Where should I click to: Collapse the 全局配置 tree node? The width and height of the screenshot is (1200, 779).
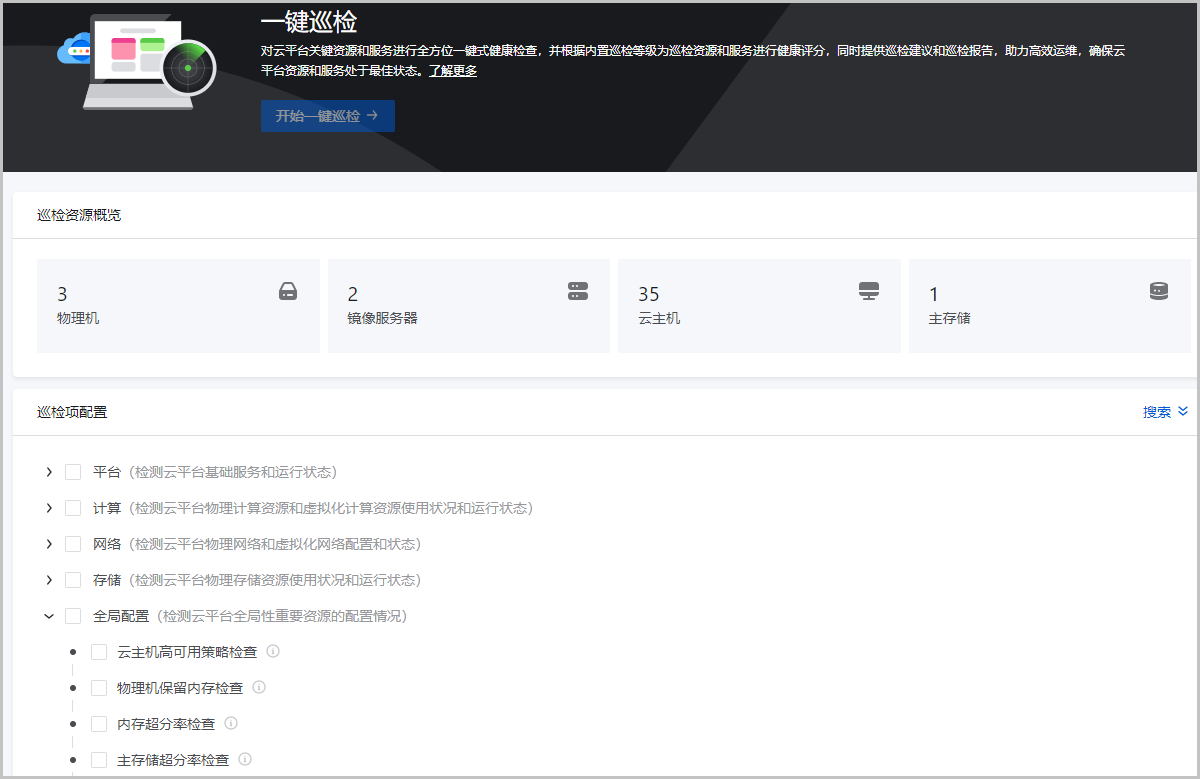click(x=49, y=616)
